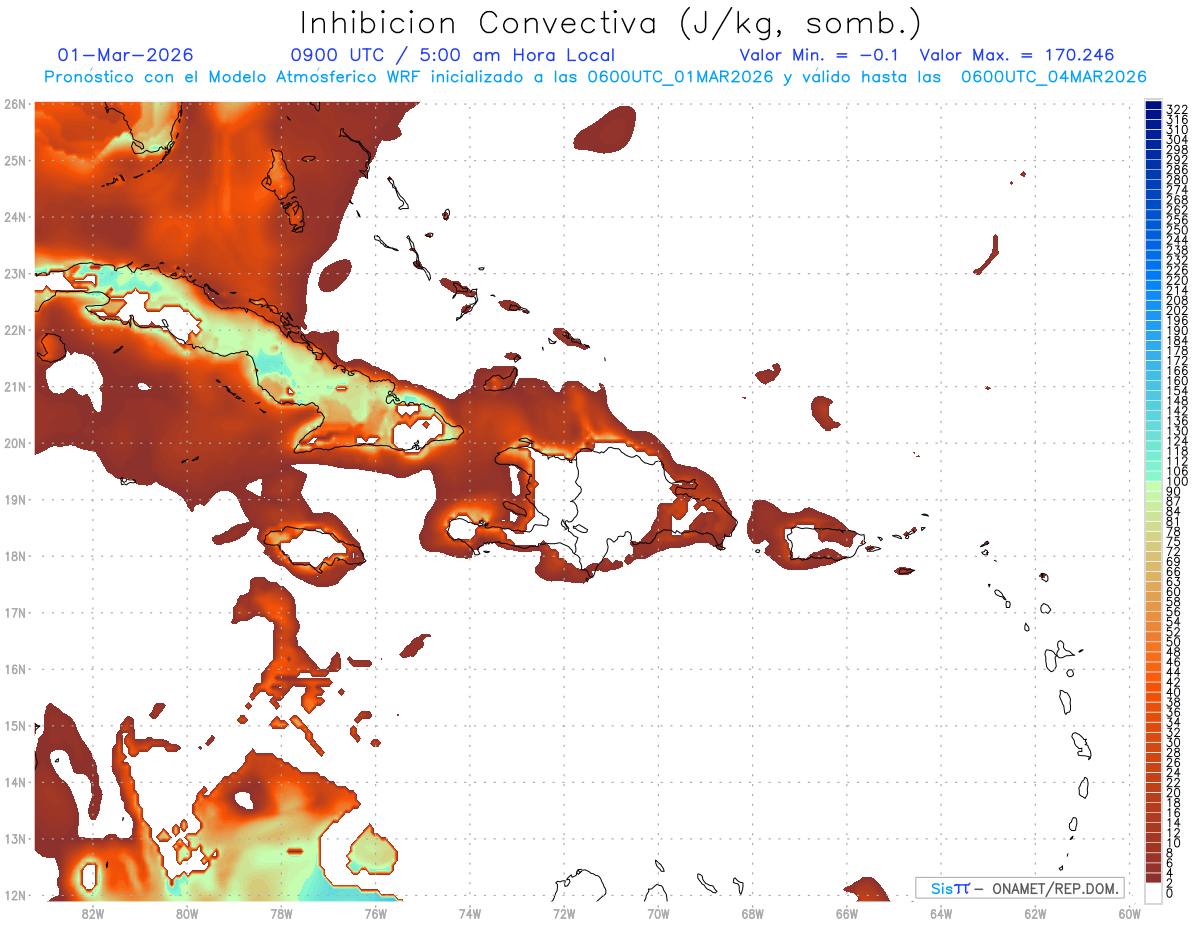Image resolution: width=1200 pixels, height=927 pixels.
Task: Click the 62W longitude label
Action: tap(1035, 912)
